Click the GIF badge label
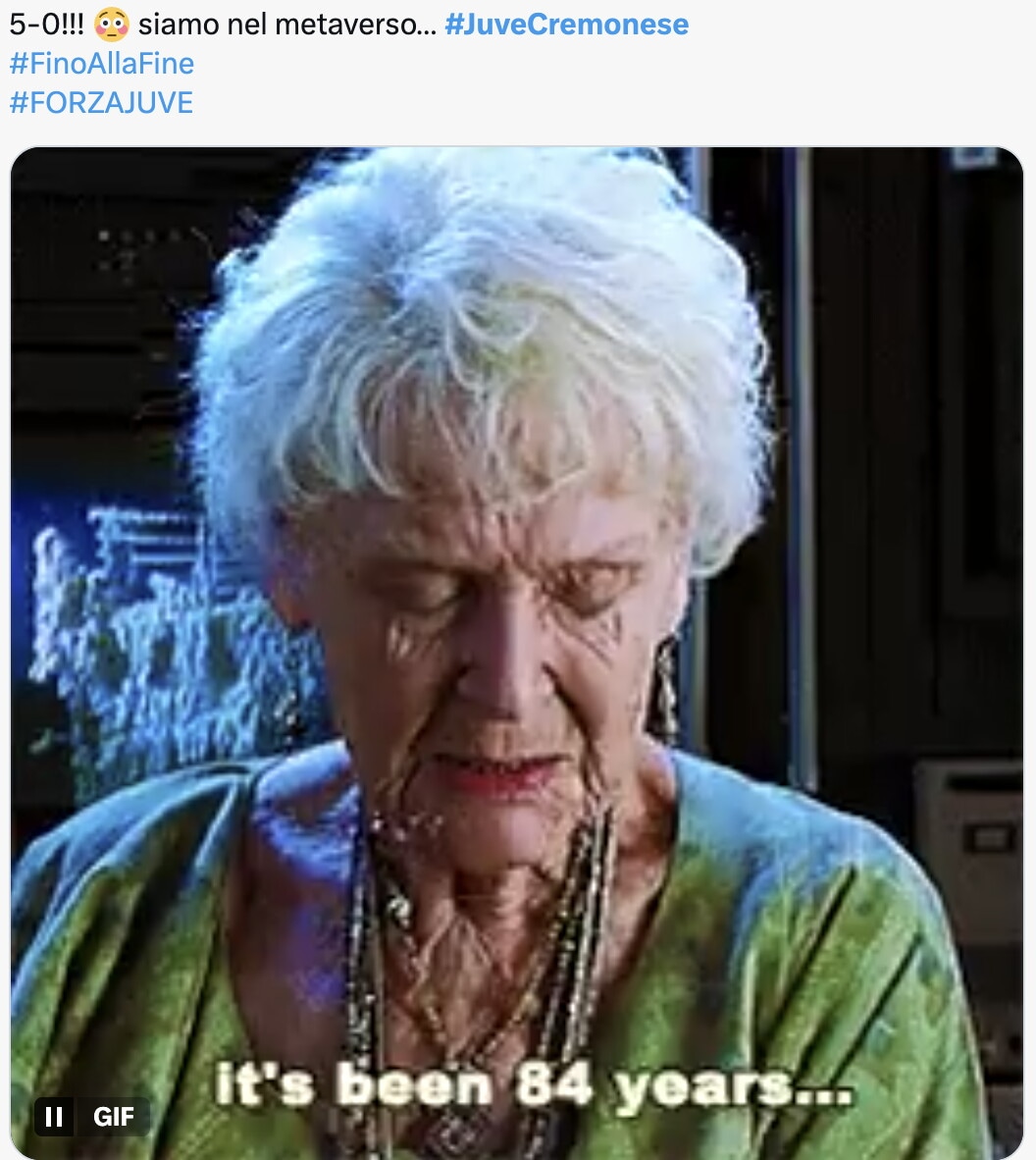 click(x=113, y=1117)
